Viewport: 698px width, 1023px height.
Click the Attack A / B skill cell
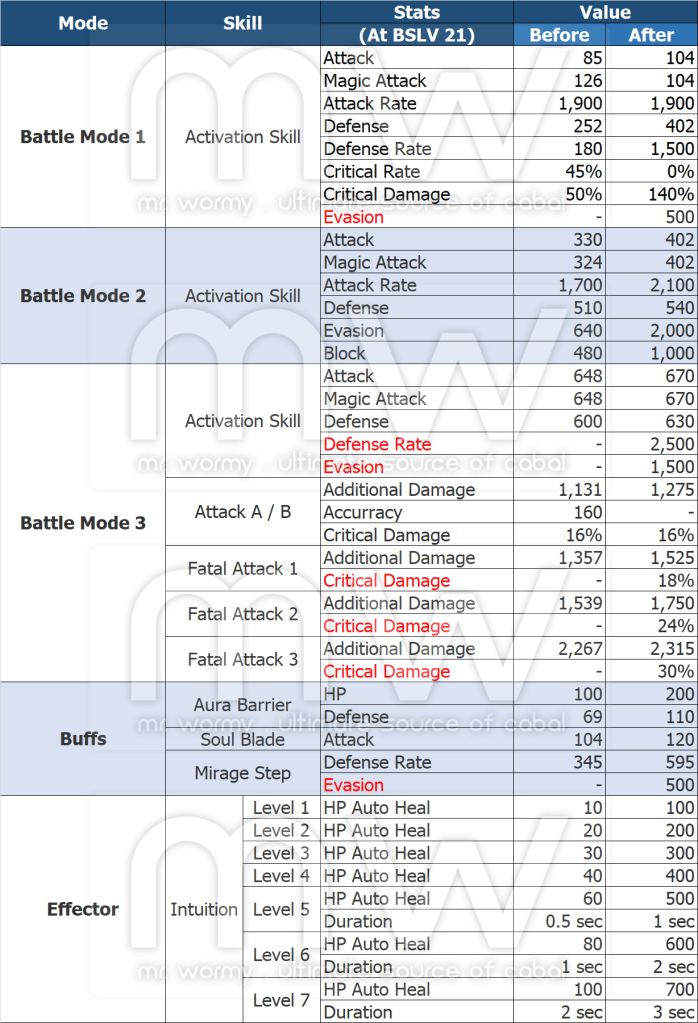pyautogui.click(x=243, y=512)
